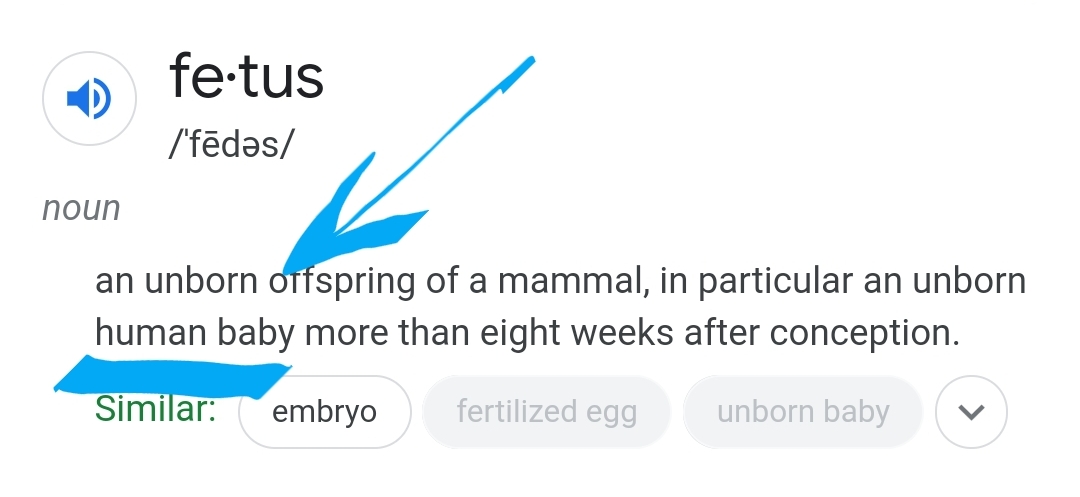Click the phonetic spelling /ˈfēdəs/
The height and width of the screenshot is (497, 1080).
click(x=231, y=145)
